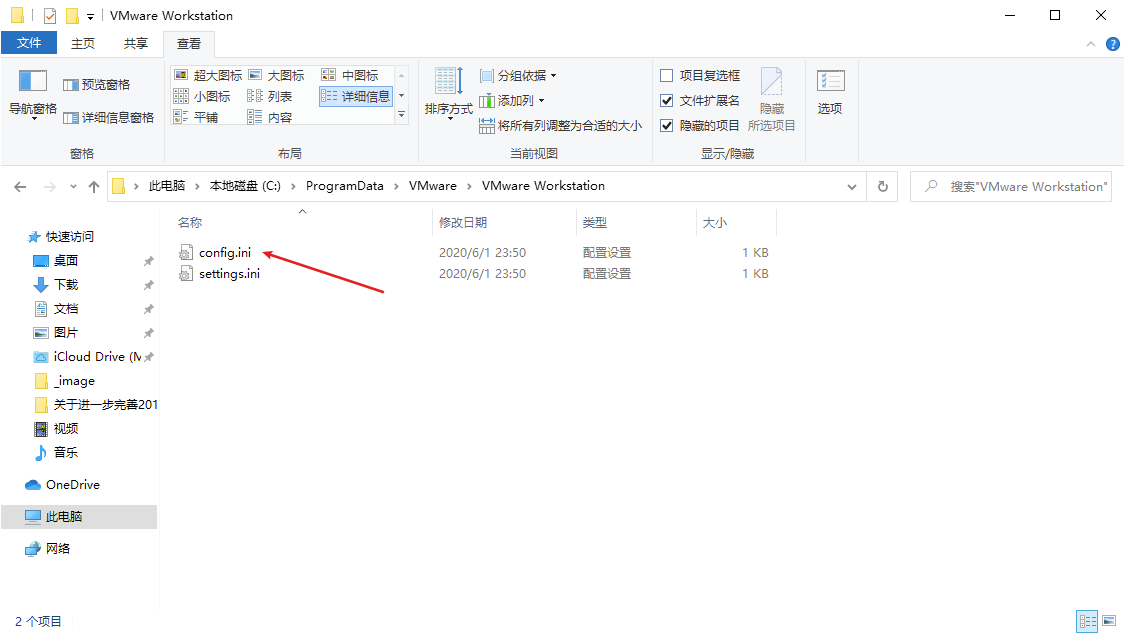This screenshot has height=634, width=1125.
Task: Select Tiles (平铺) layout
Action: tap(196, 117)
